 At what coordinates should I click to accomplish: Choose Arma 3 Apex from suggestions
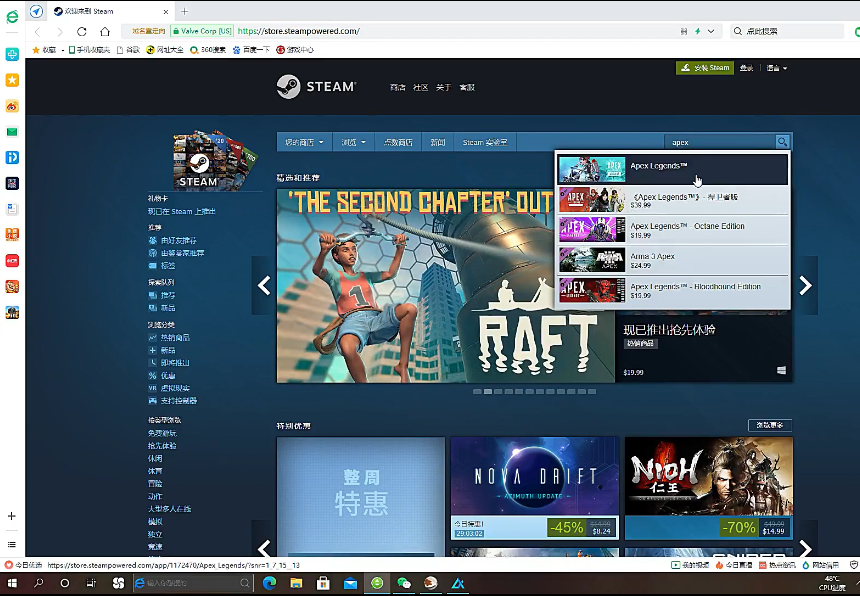click(x=673, y=260)
